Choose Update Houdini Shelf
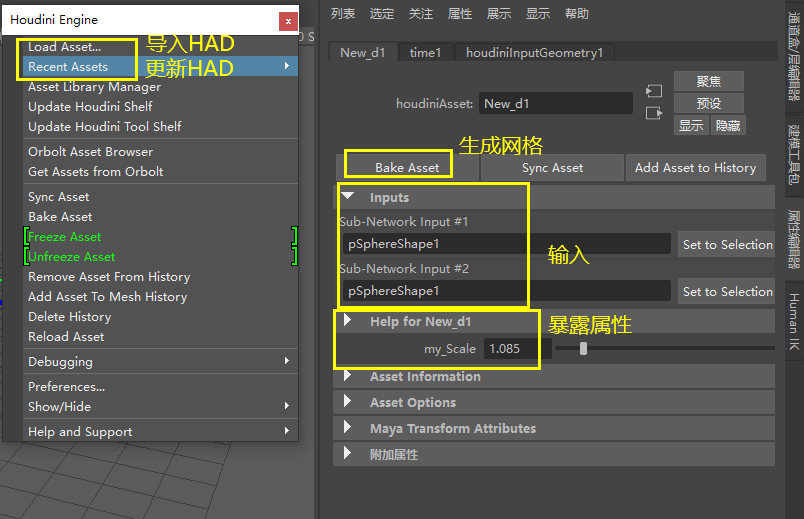The height and width of the screenshot is (519, 804). point(160,107)
